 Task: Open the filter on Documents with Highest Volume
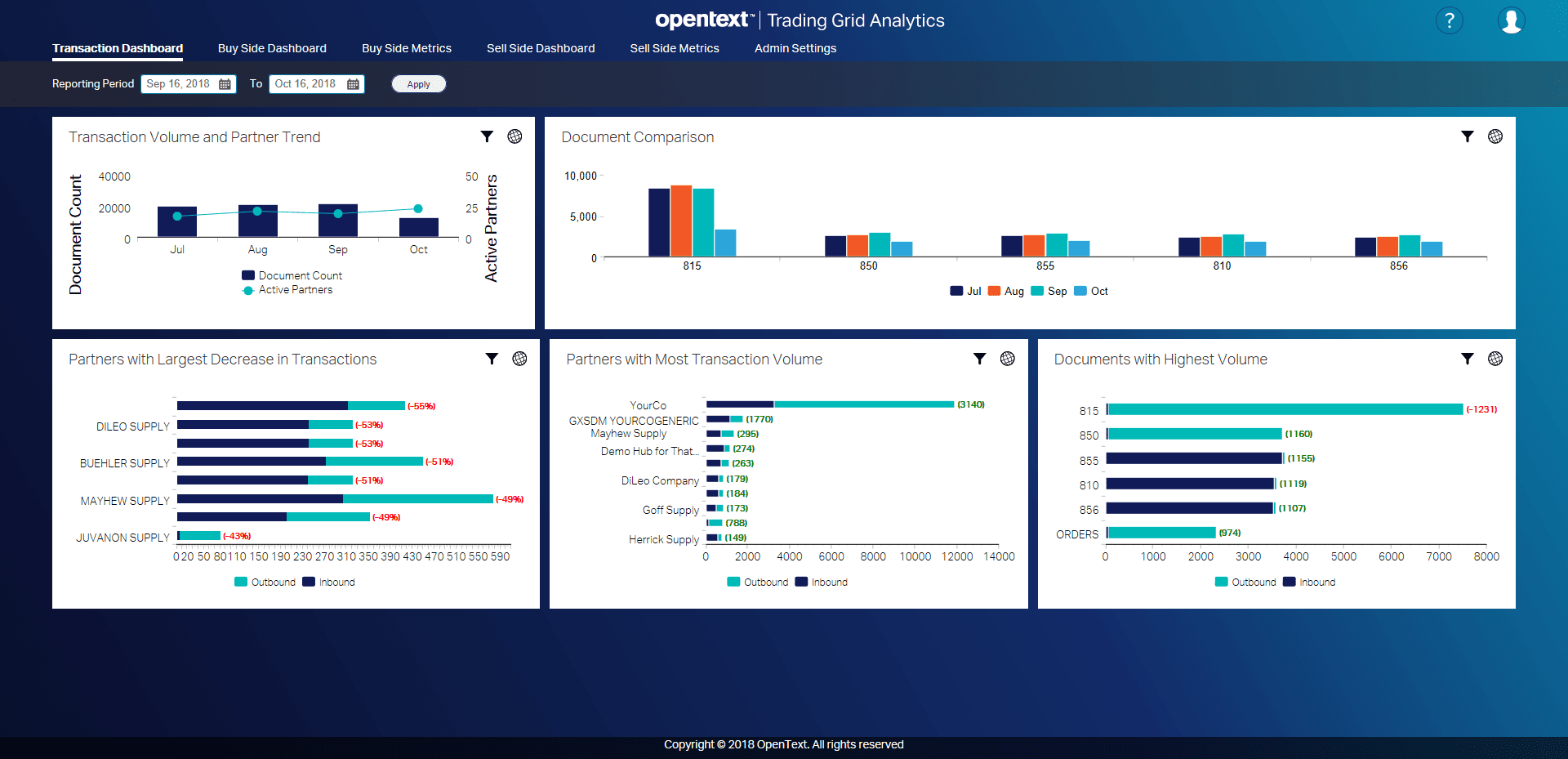click(x=1467, y=358)
